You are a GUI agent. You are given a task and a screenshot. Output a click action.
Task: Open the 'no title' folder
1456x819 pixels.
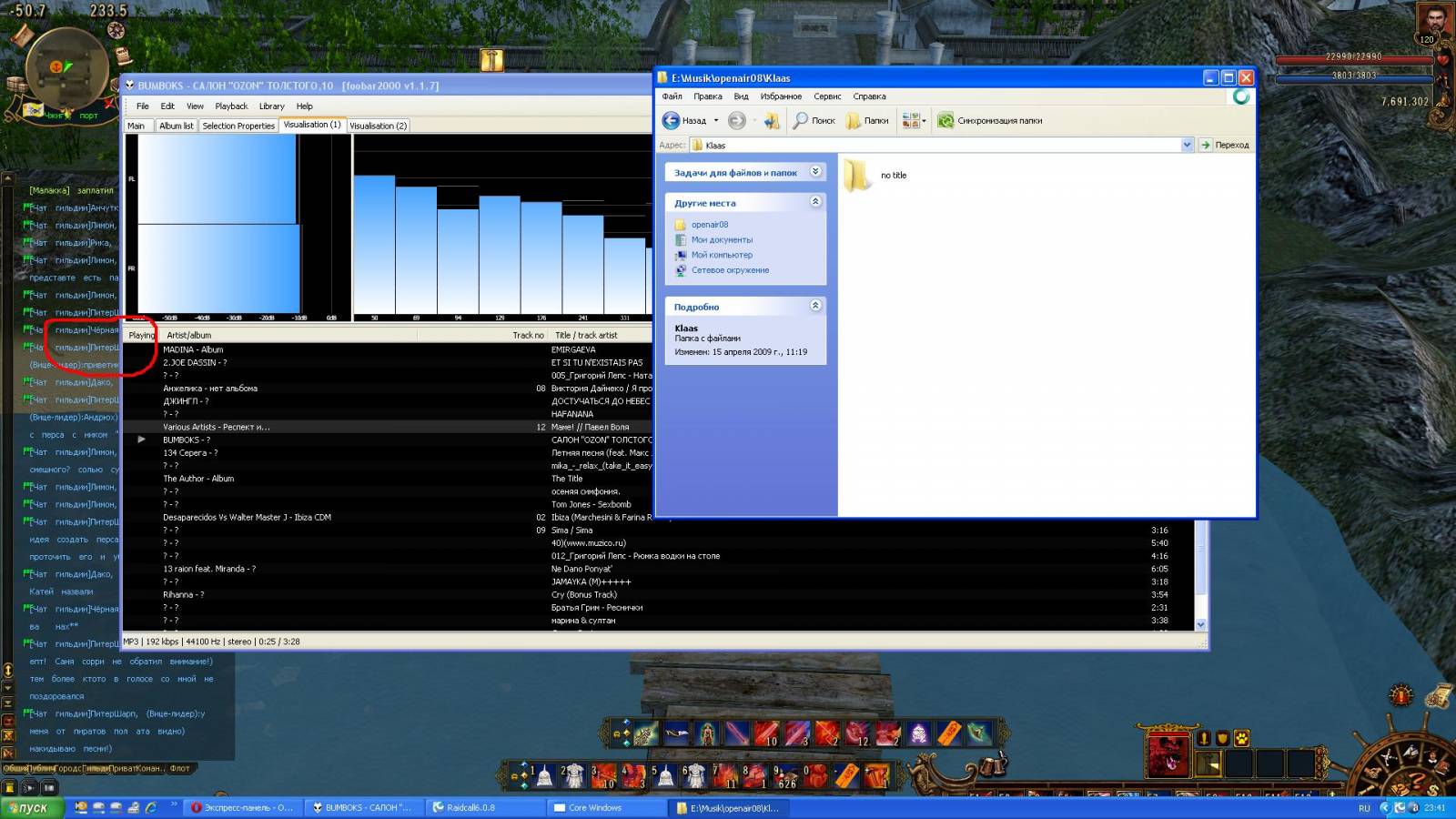click(x=857, y=176)
